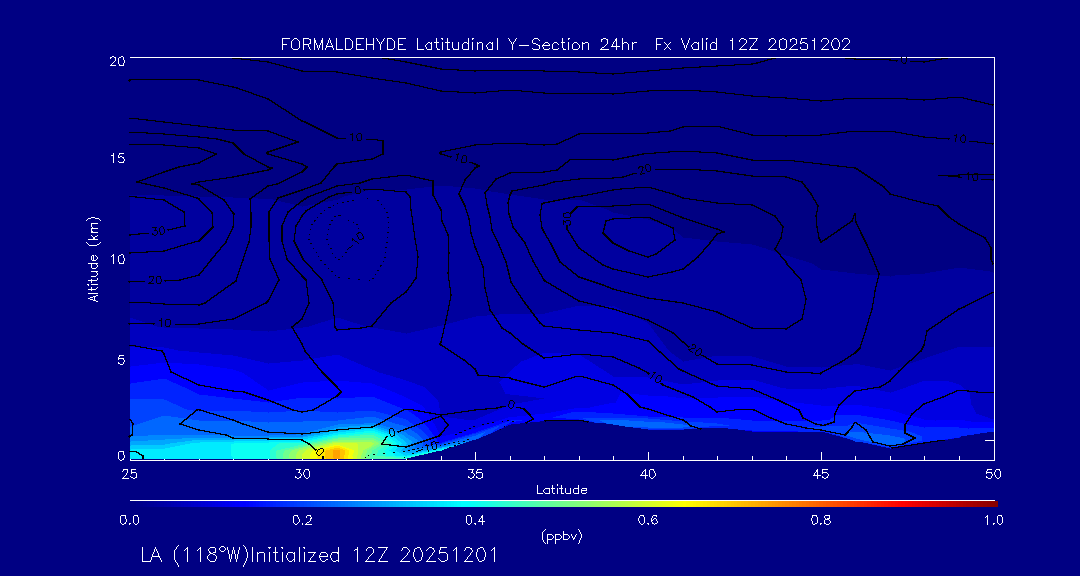Image resolution: width=1080 pixels, height=576 pixels.
Task: Click latitude axis tick label 35
Action: [475, 474]
